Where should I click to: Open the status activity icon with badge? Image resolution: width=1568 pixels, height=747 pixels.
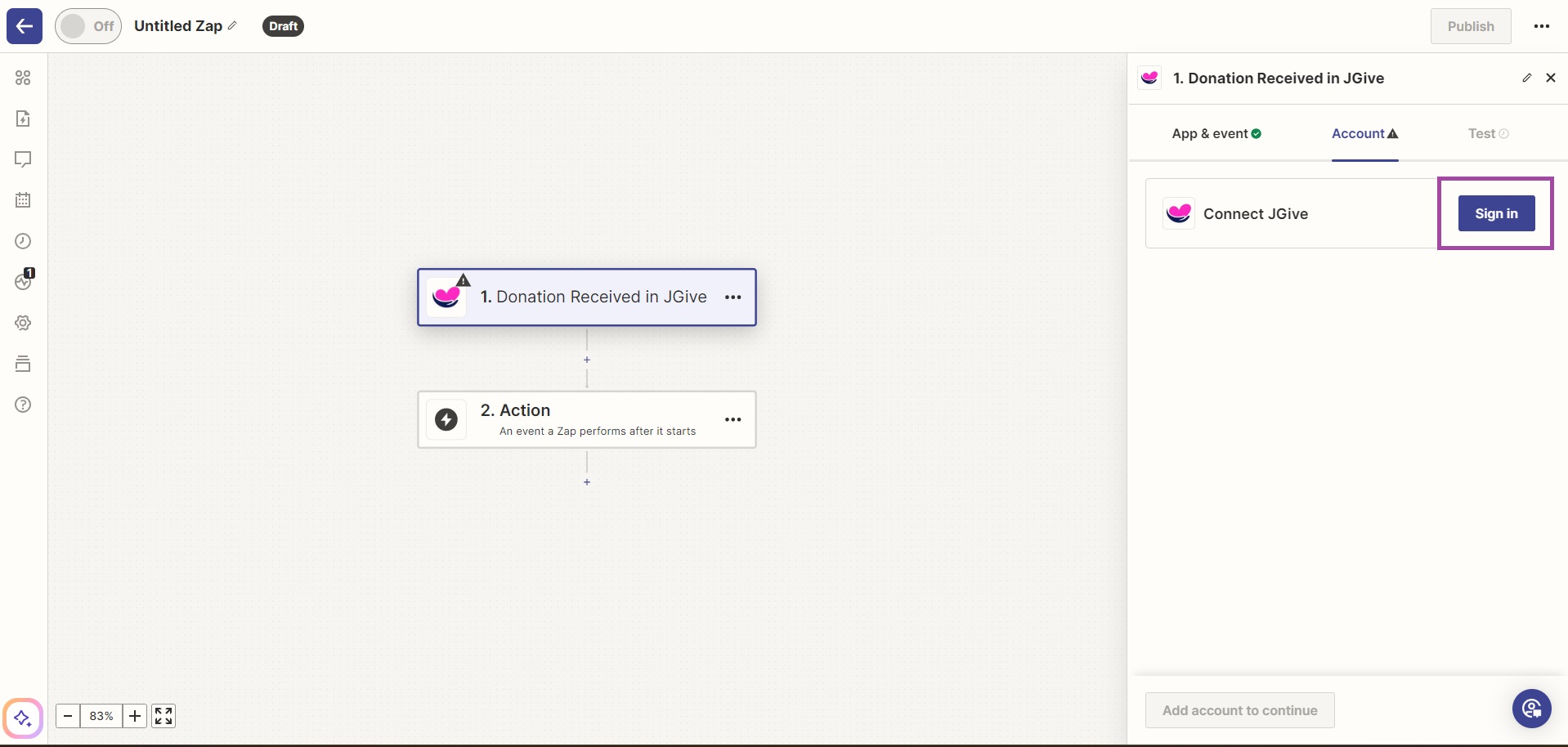point(23,280)
